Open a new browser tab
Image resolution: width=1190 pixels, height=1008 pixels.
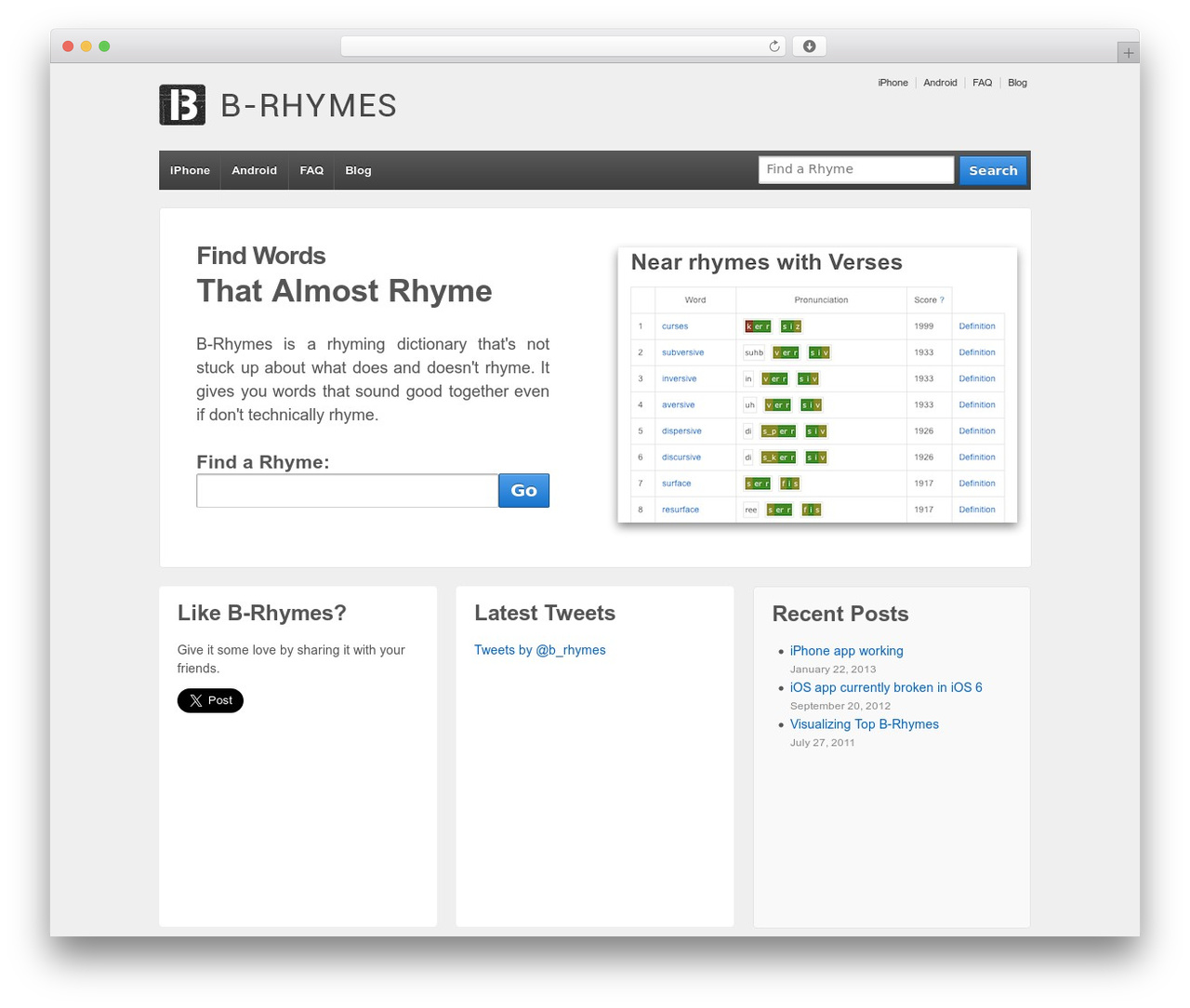1128,53
